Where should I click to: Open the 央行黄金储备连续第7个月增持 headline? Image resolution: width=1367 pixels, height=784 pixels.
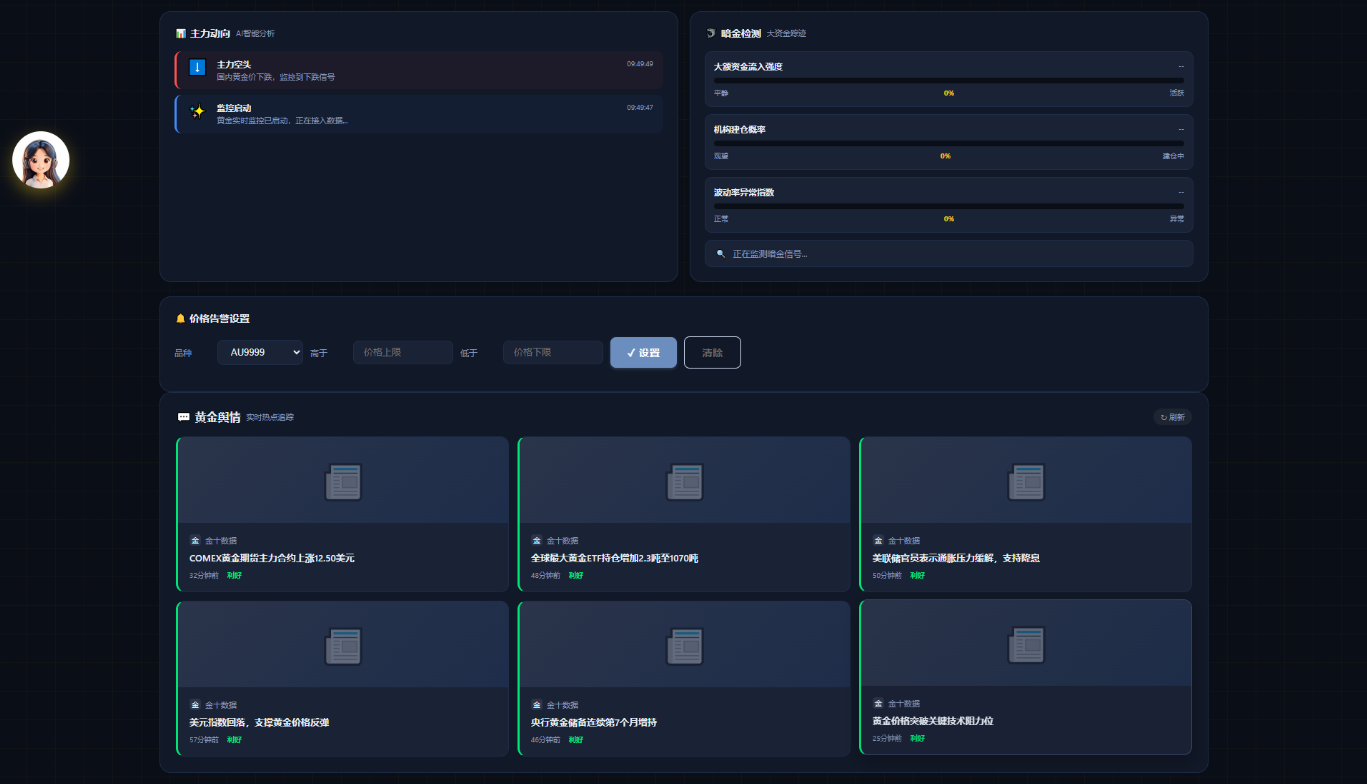pyautogui.click(x=594, y=722)
